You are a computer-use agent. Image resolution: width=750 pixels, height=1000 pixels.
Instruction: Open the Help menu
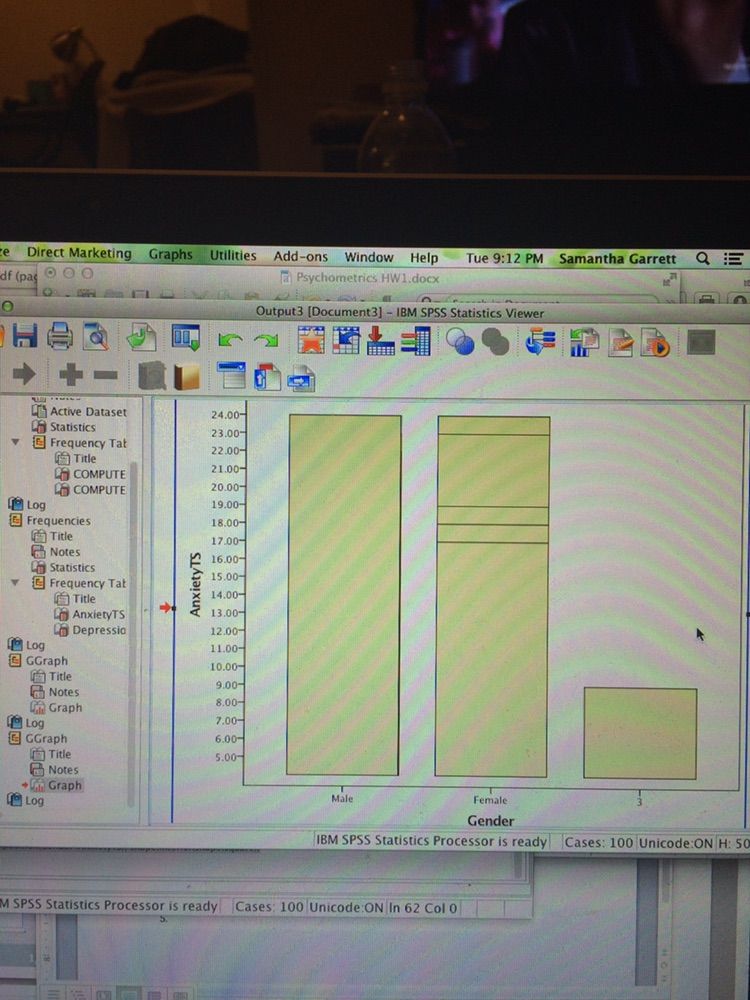click(x=423, y=258)
